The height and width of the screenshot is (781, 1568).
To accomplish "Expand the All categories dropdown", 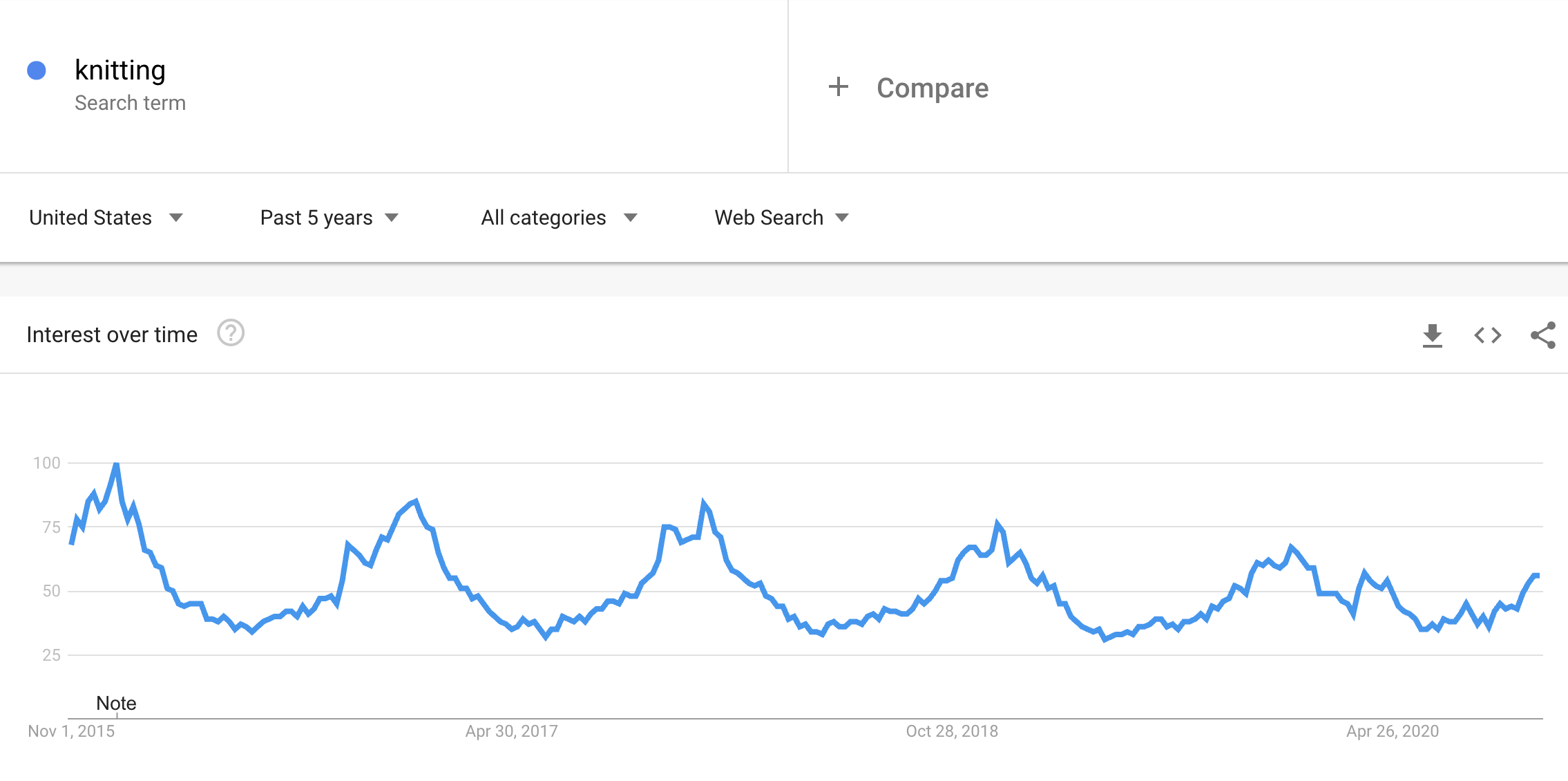I will pos(559,218).
